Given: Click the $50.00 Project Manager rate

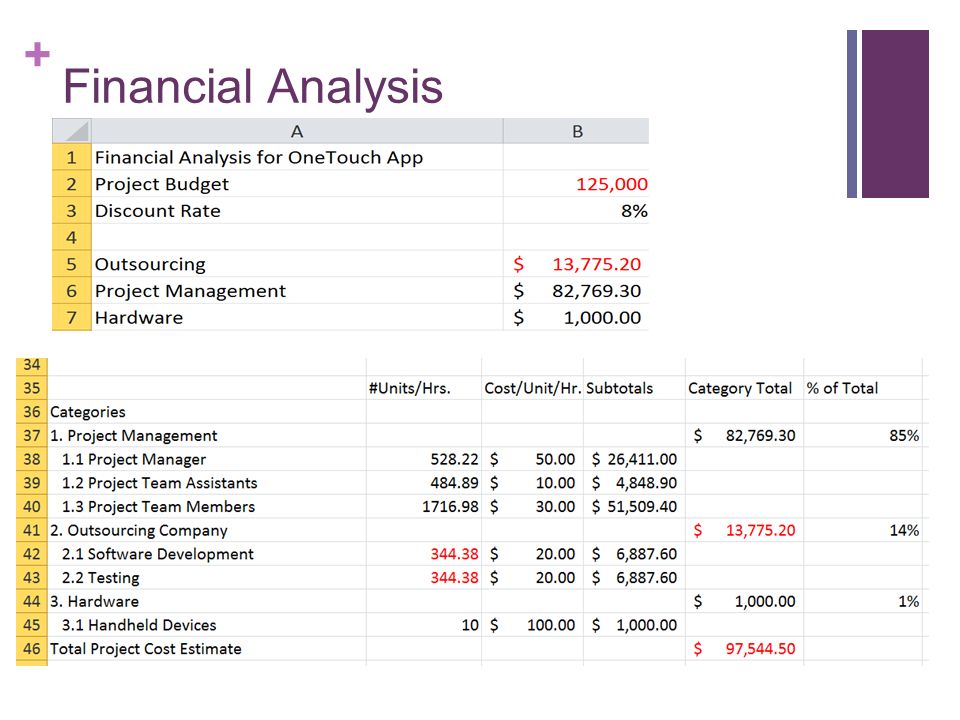Looking at the screenshot, I should point(533,459).
